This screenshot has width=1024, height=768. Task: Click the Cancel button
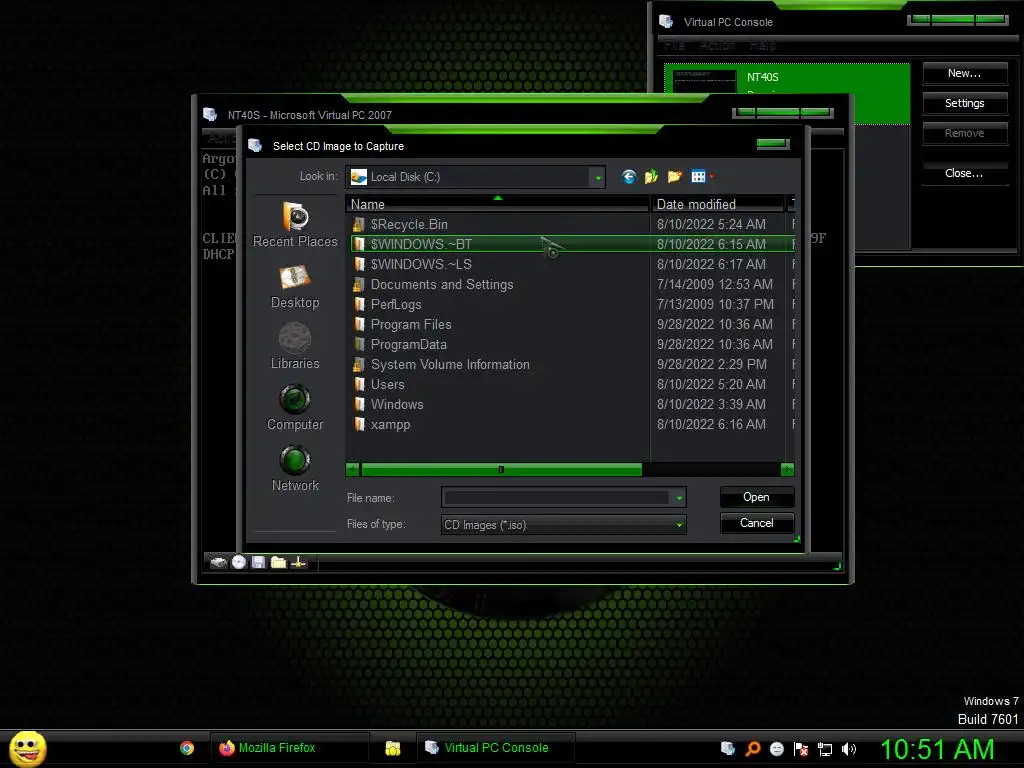coord(757,523)
